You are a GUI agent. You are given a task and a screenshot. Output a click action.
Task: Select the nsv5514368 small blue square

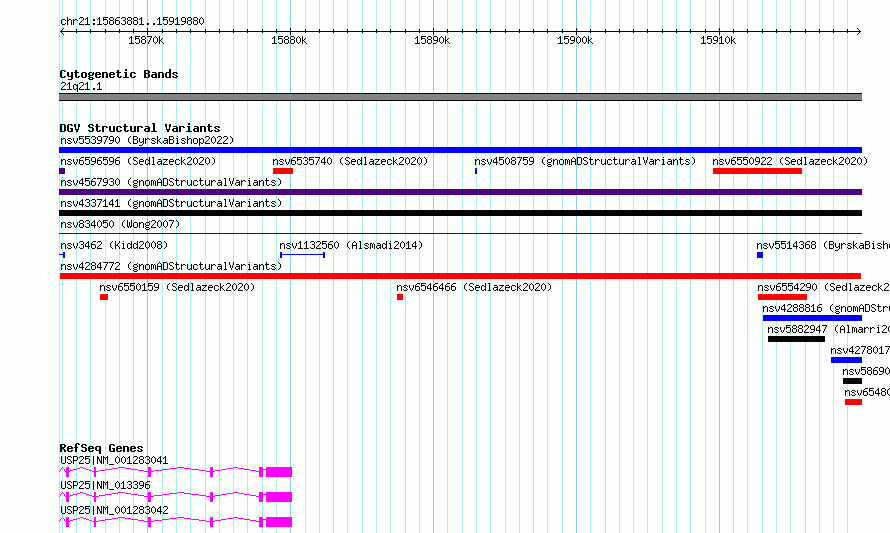(x=760, y=255)
